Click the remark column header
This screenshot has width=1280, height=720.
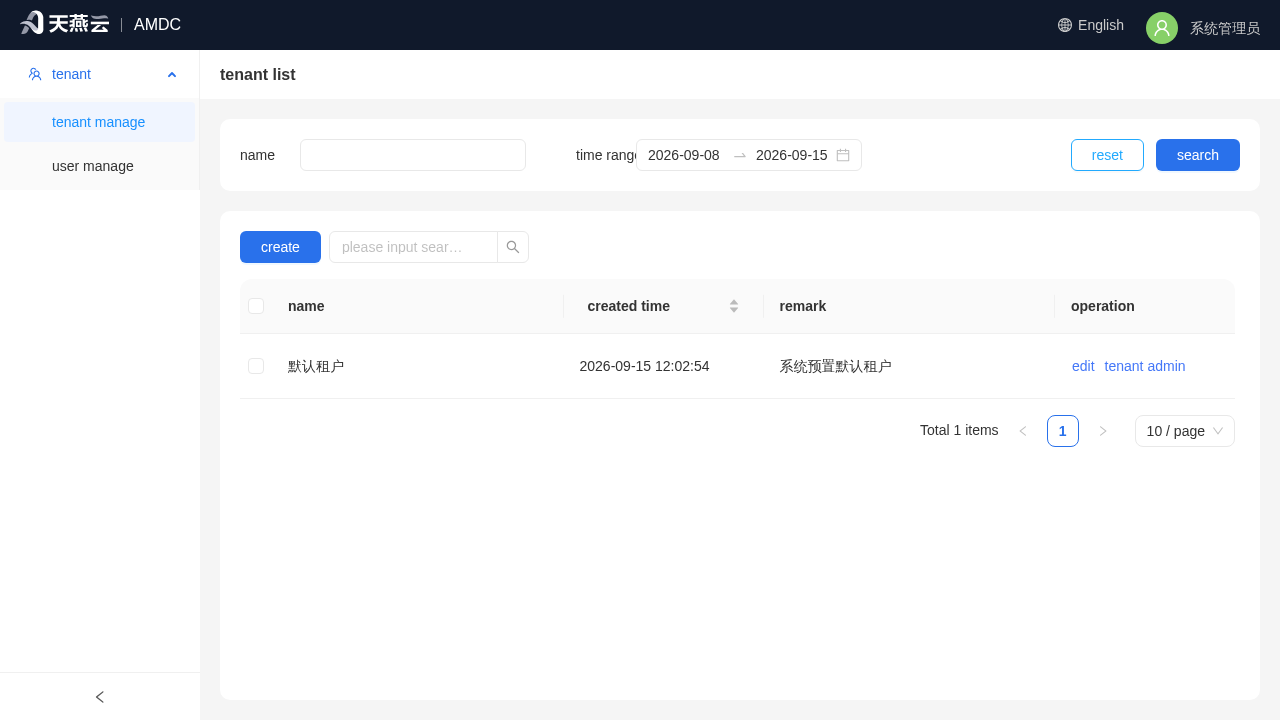pos(803,306)
